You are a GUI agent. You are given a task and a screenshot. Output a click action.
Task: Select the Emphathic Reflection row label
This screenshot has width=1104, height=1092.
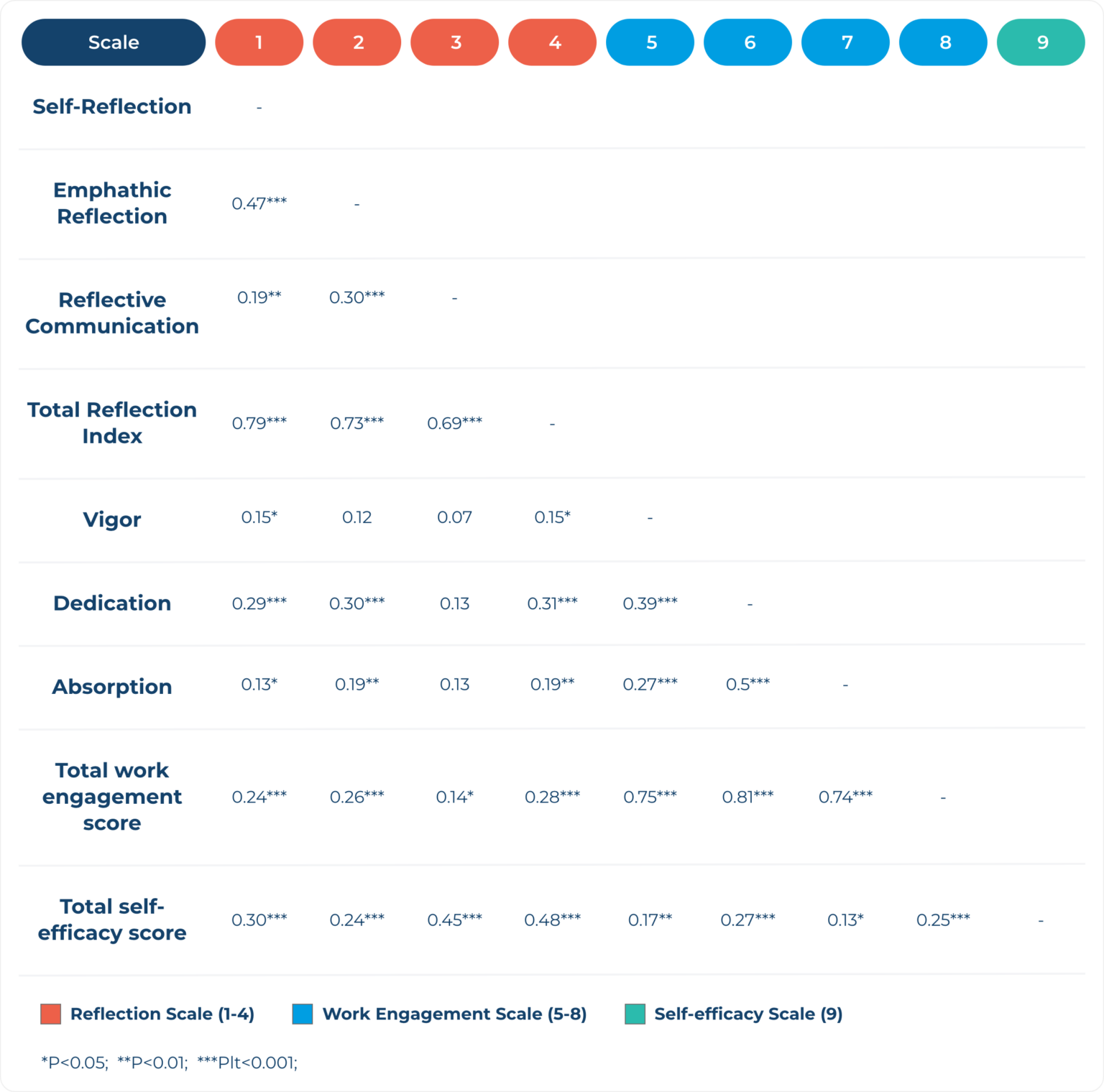(x=112, y=203)
